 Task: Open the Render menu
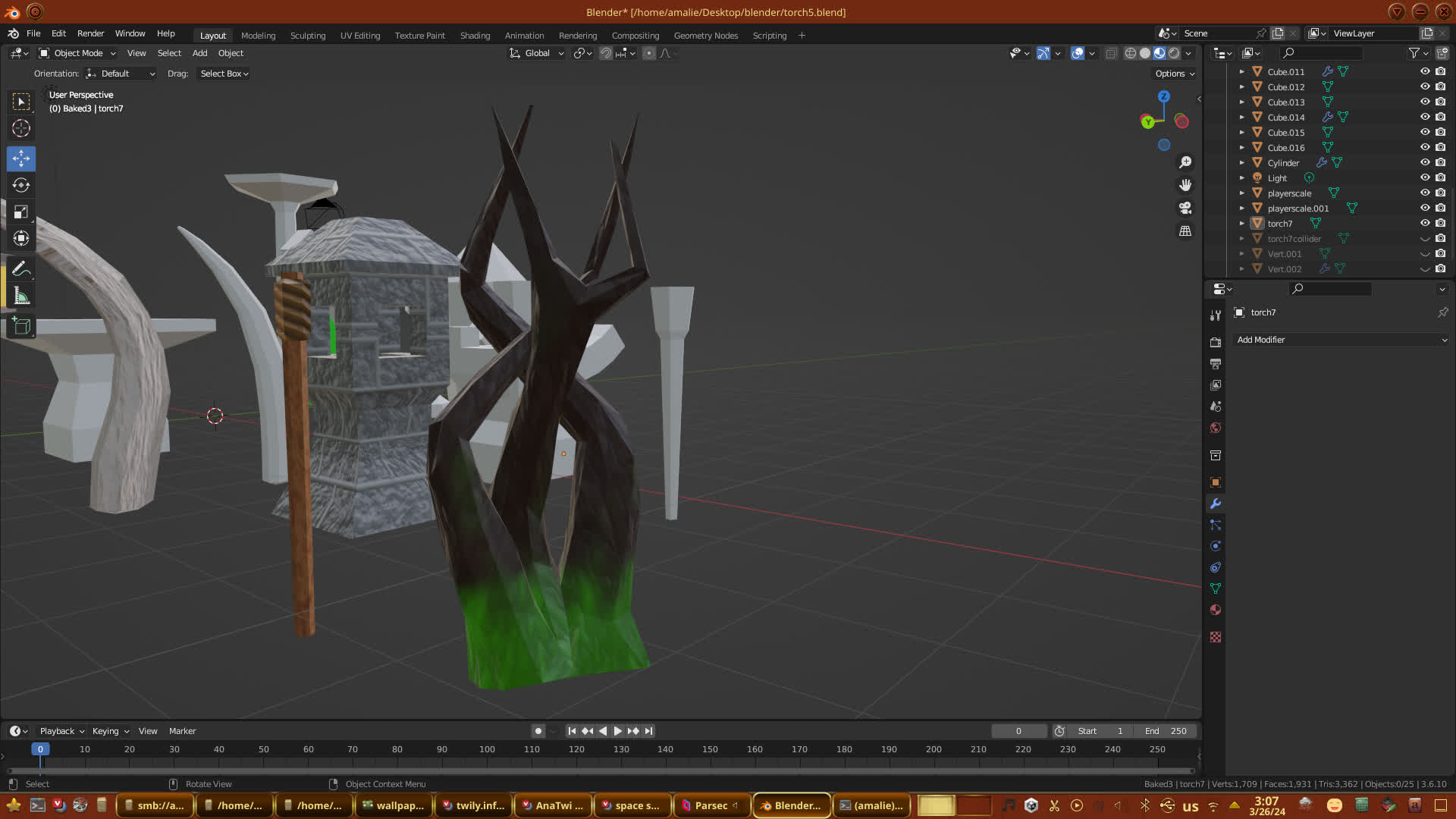coord(90,33)
